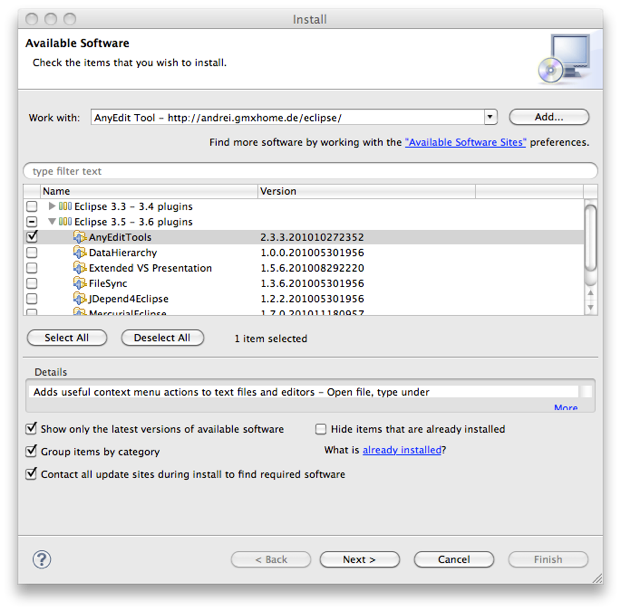This screenshot has height=611, width=621.
Task: Toggle Show only the latest versions option
Action: (x=31, y=429)
